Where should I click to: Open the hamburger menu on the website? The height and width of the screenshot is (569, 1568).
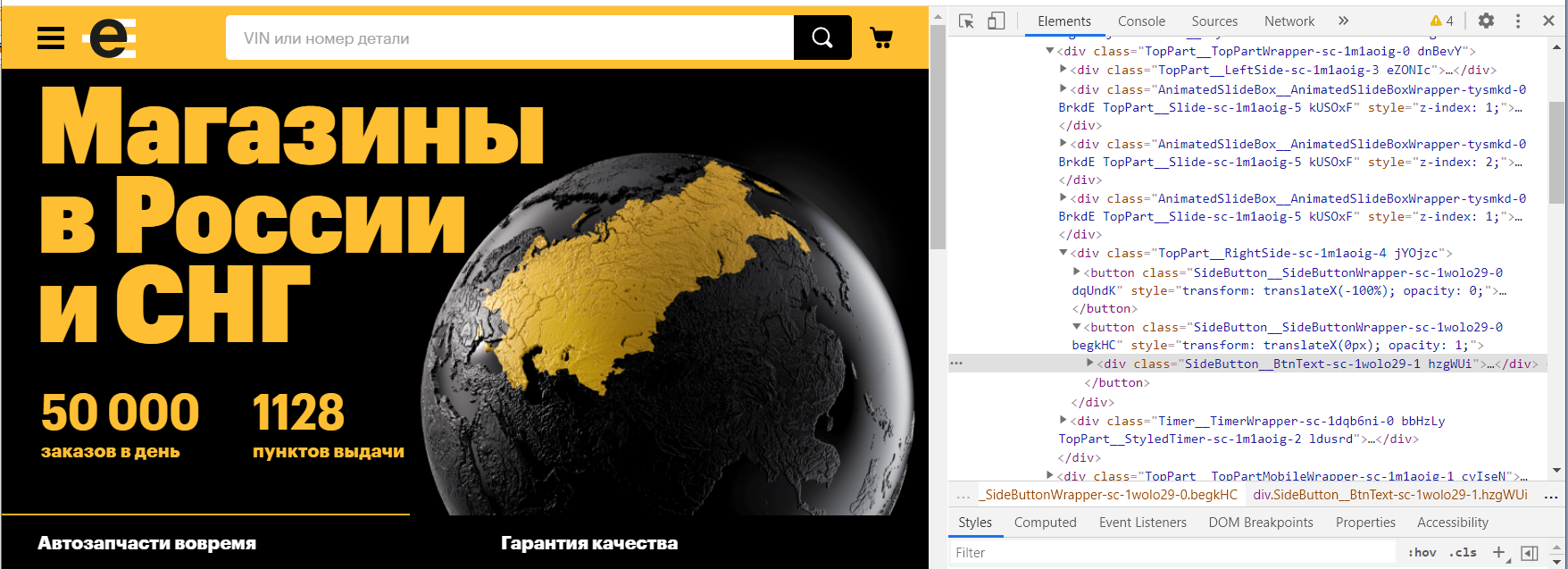pyautogui.click(x=51, y=38)
